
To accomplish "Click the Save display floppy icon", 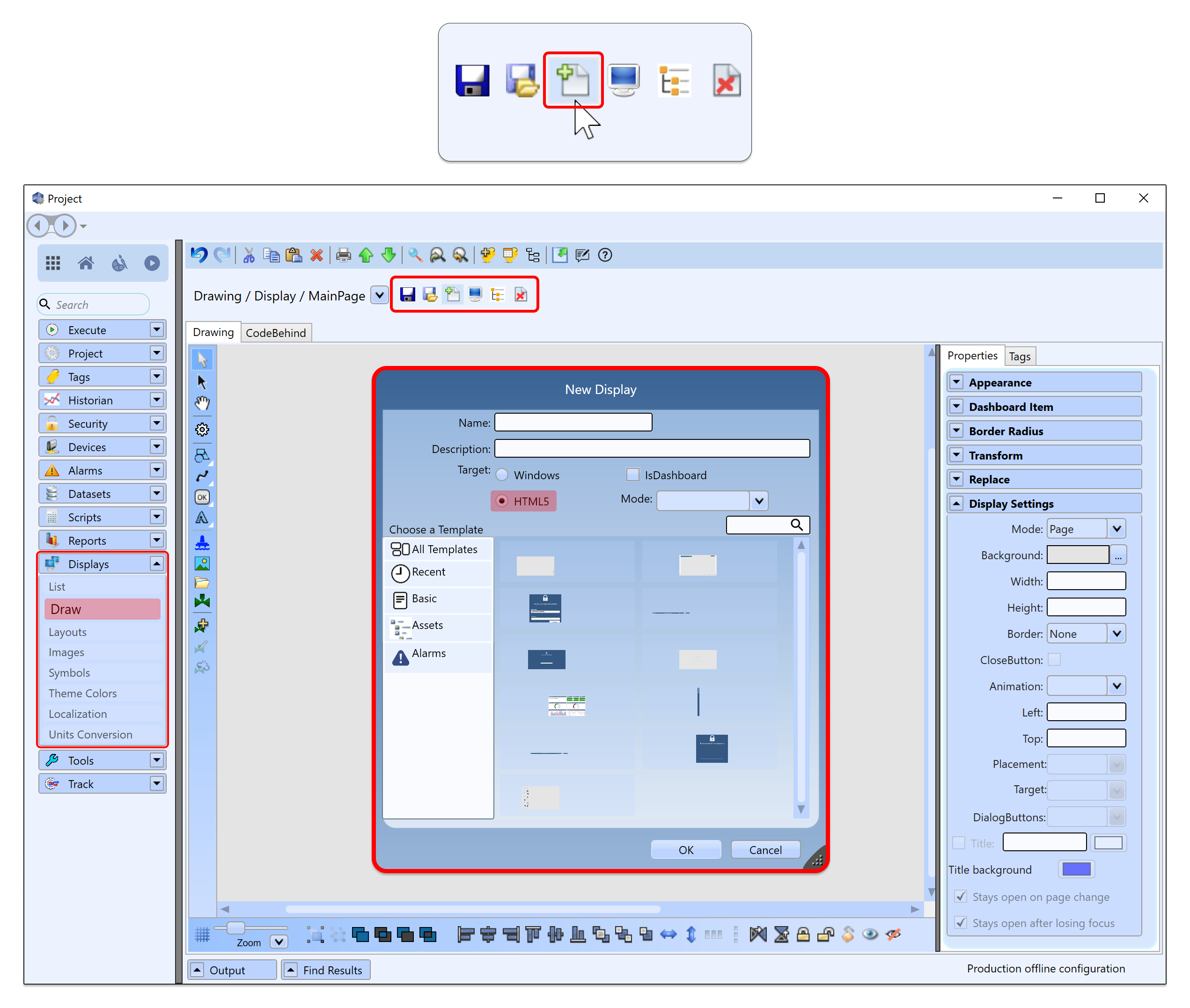I will click(x=408, y=295).
